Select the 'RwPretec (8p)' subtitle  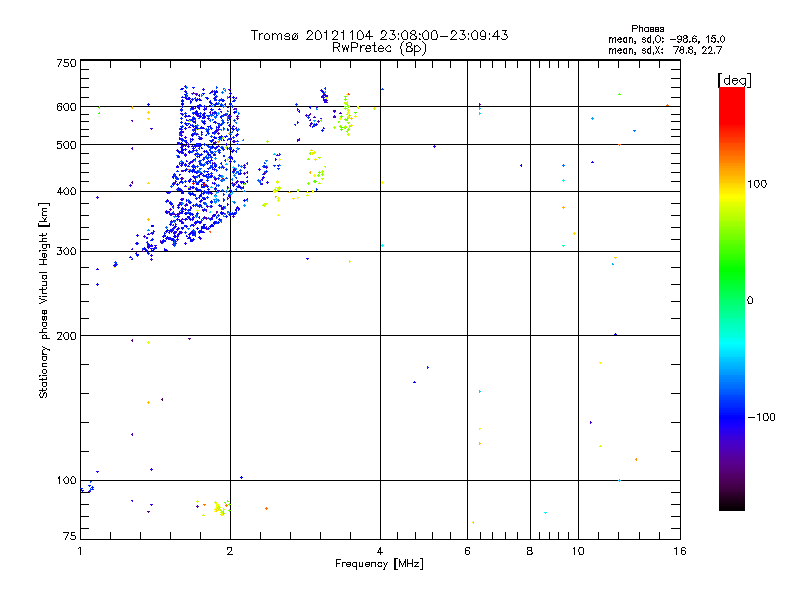pos(379,48)
